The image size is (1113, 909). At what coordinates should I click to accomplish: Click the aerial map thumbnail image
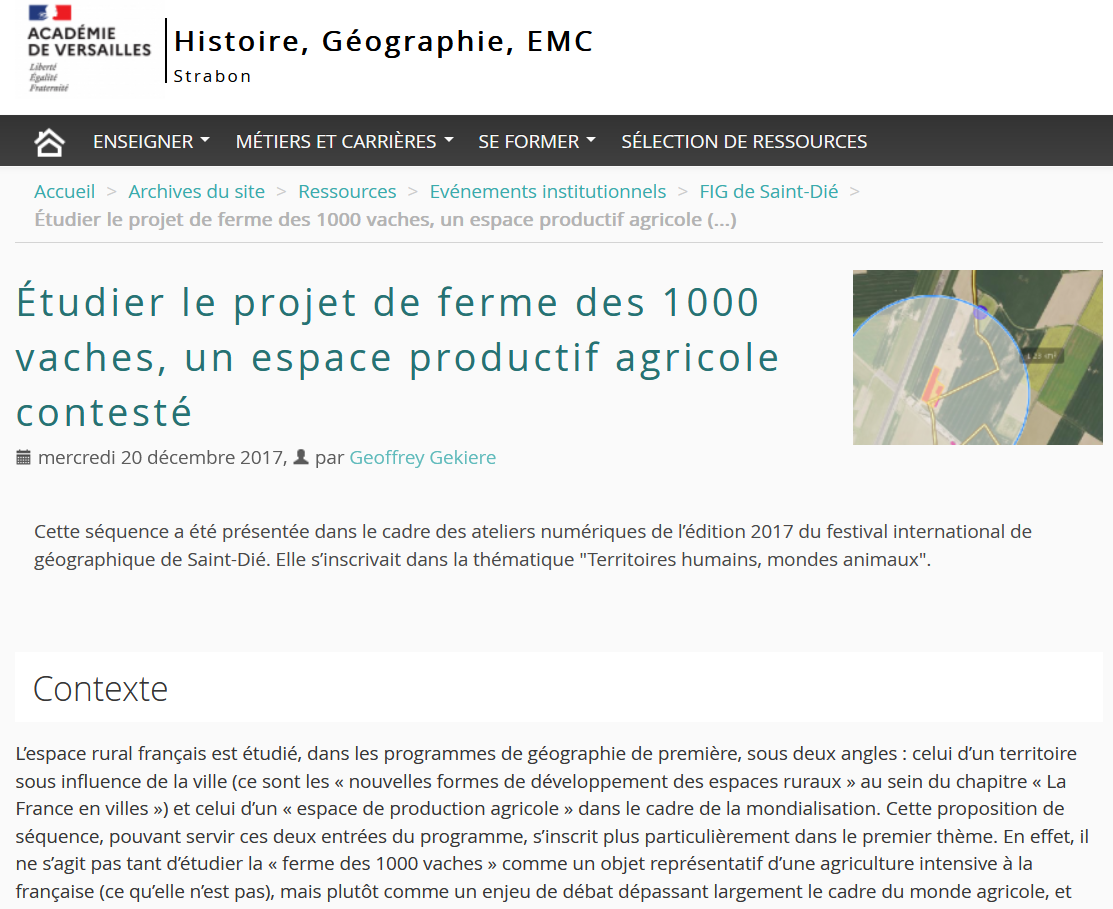[x=977, y=357]
